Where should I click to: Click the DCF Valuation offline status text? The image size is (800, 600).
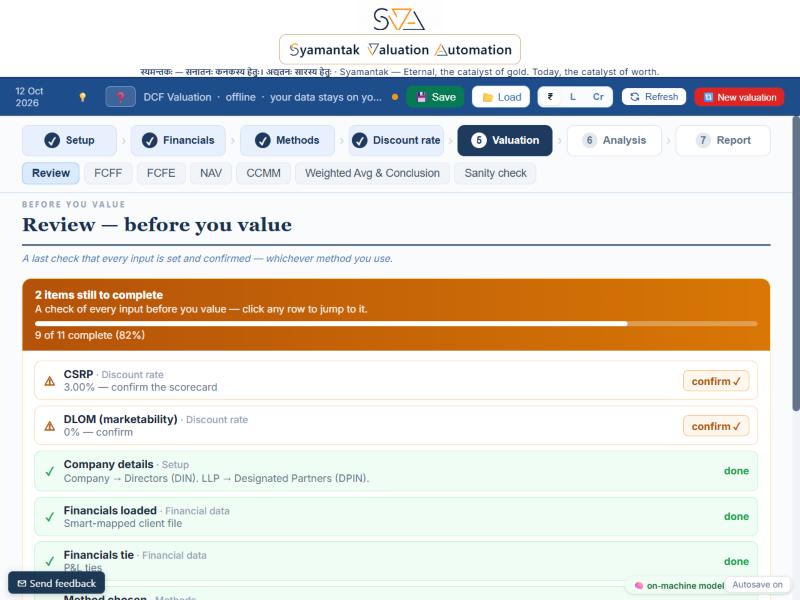(262, 97)
